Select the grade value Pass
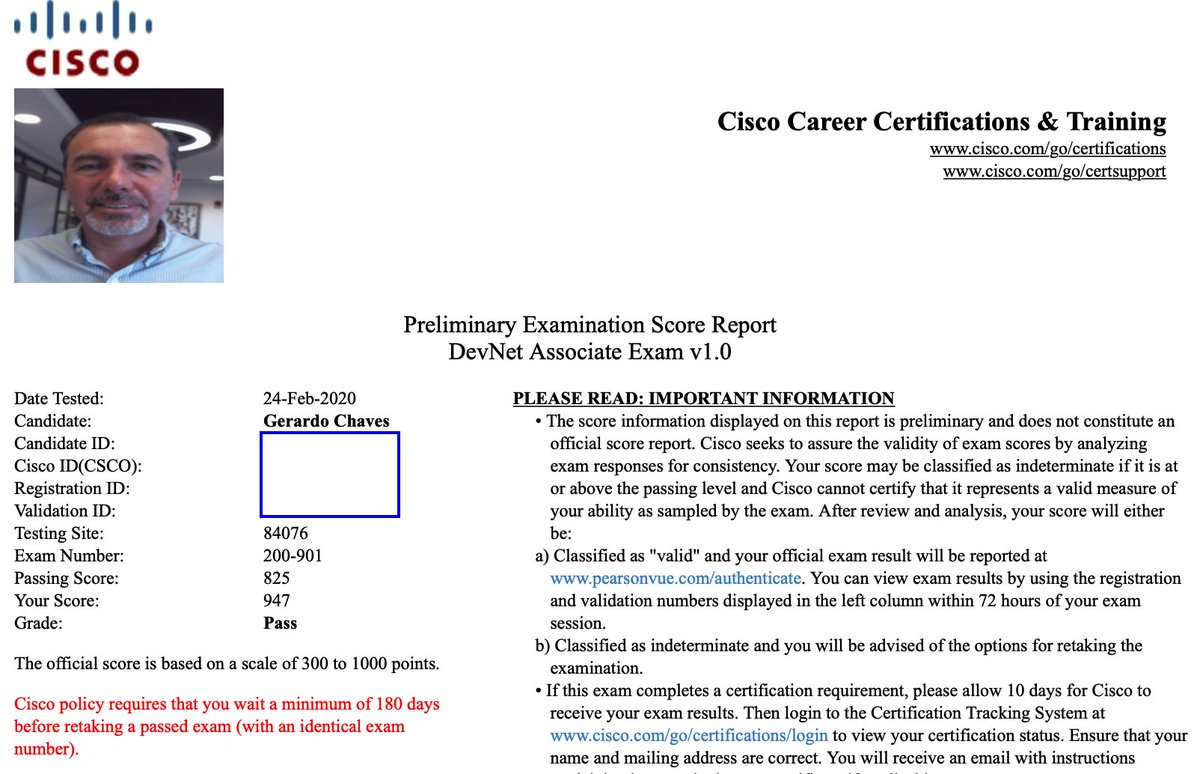The height and width of the screenshot is (774, 1200). (280, 624)
